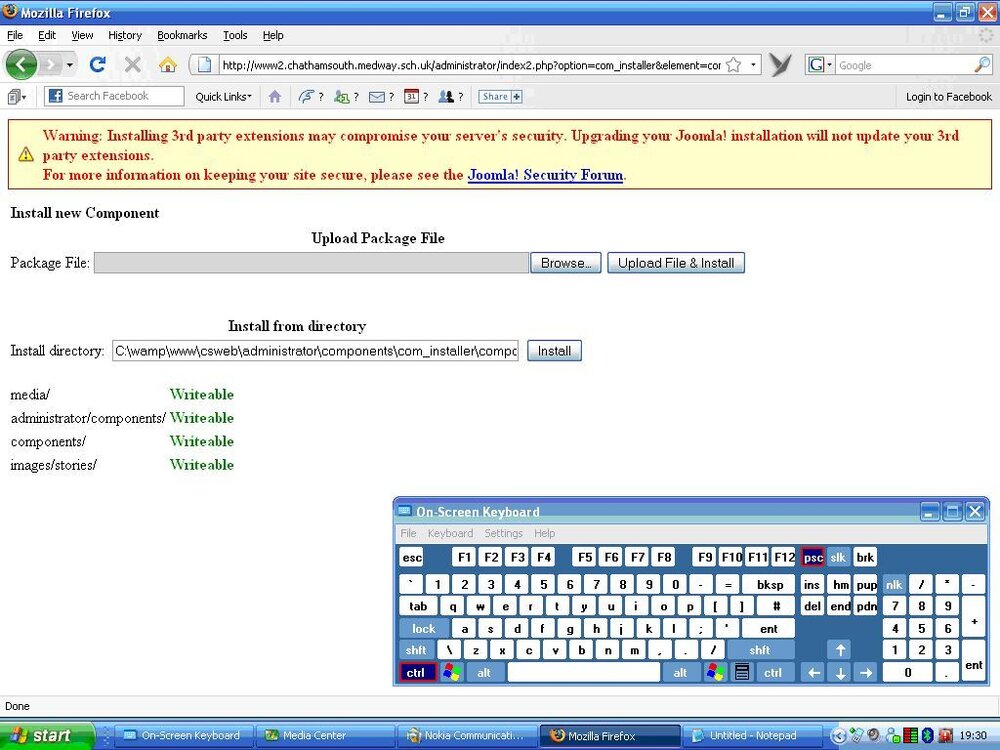Image resolution: width=1000 pixels, height=750 pixels.
Task: Open the search engine selector dropdown
Action: 820,64
